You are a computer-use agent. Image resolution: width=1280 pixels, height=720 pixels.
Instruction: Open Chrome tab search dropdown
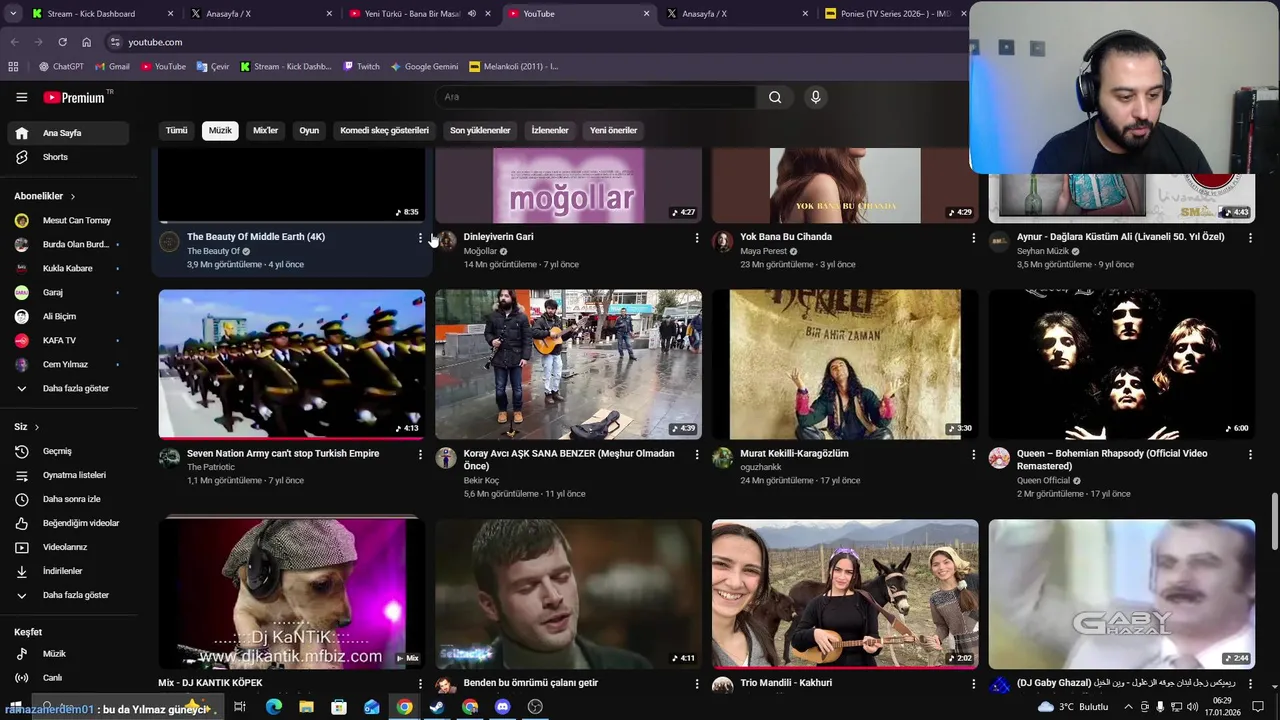click(14, 14)
